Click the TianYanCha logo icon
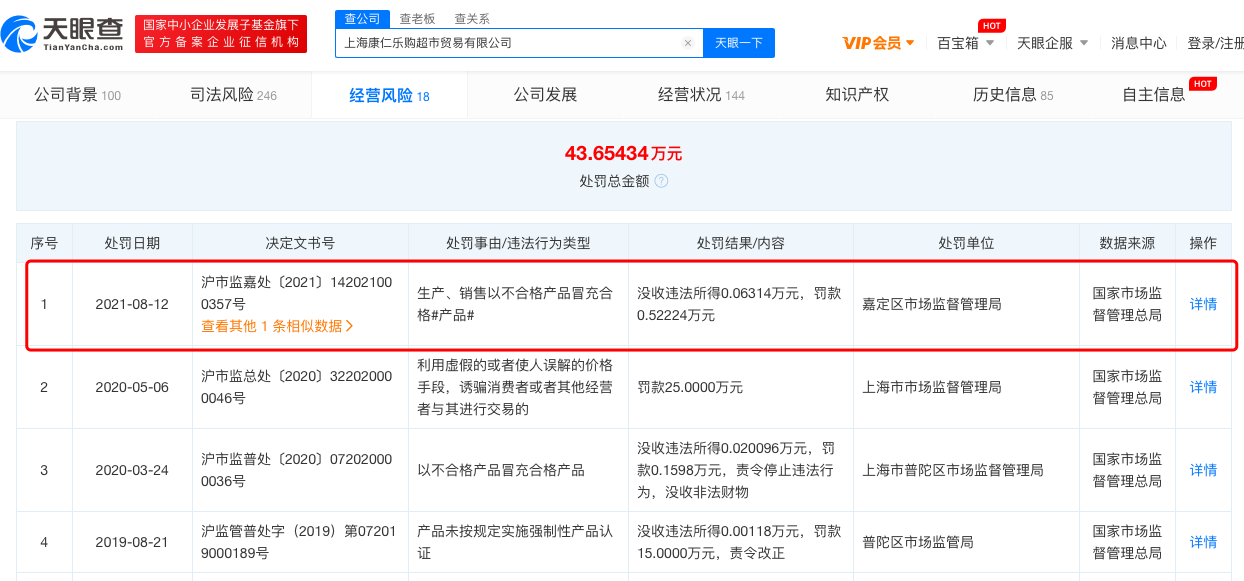The width and height of the screenshot is (1244, 581). [20, 33]
